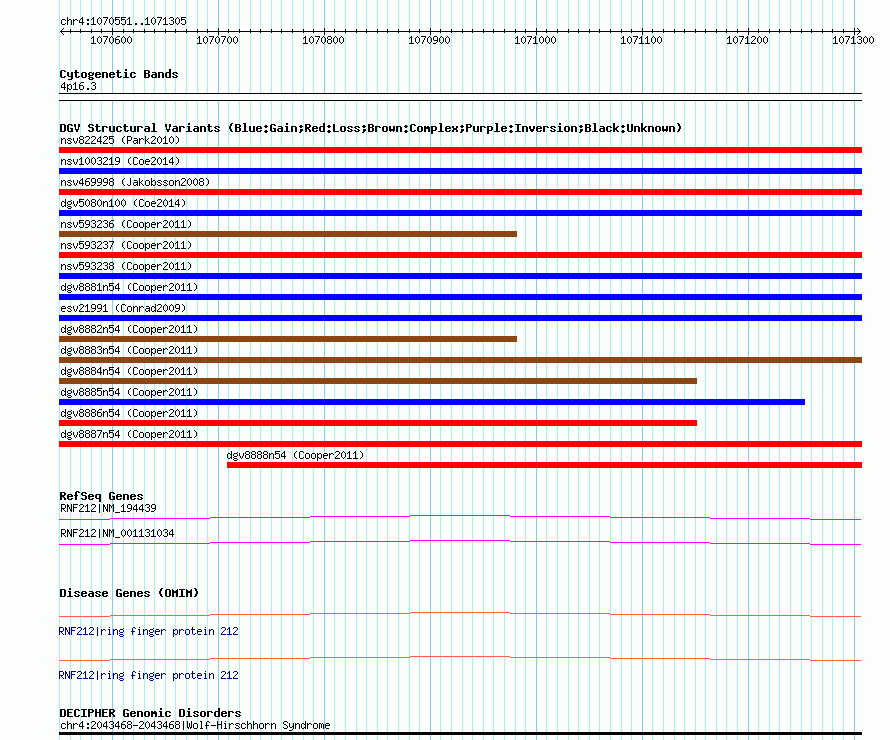This screenshot has width=890, height=740.
Task: Open the first RNF212 ring finger protein 212 link
Action: (x=148, y=631)
